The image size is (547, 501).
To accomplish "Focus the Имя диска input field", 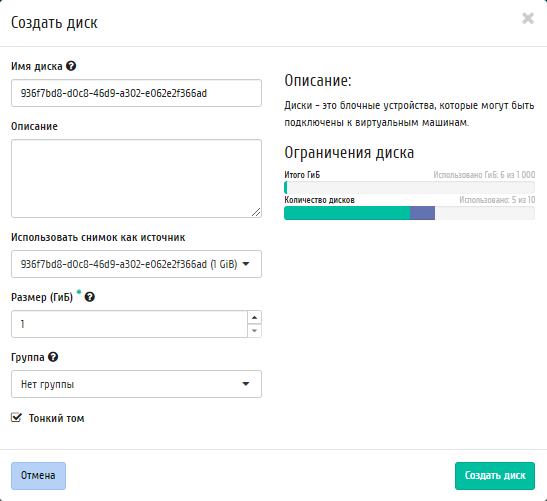I will [136, 93].
